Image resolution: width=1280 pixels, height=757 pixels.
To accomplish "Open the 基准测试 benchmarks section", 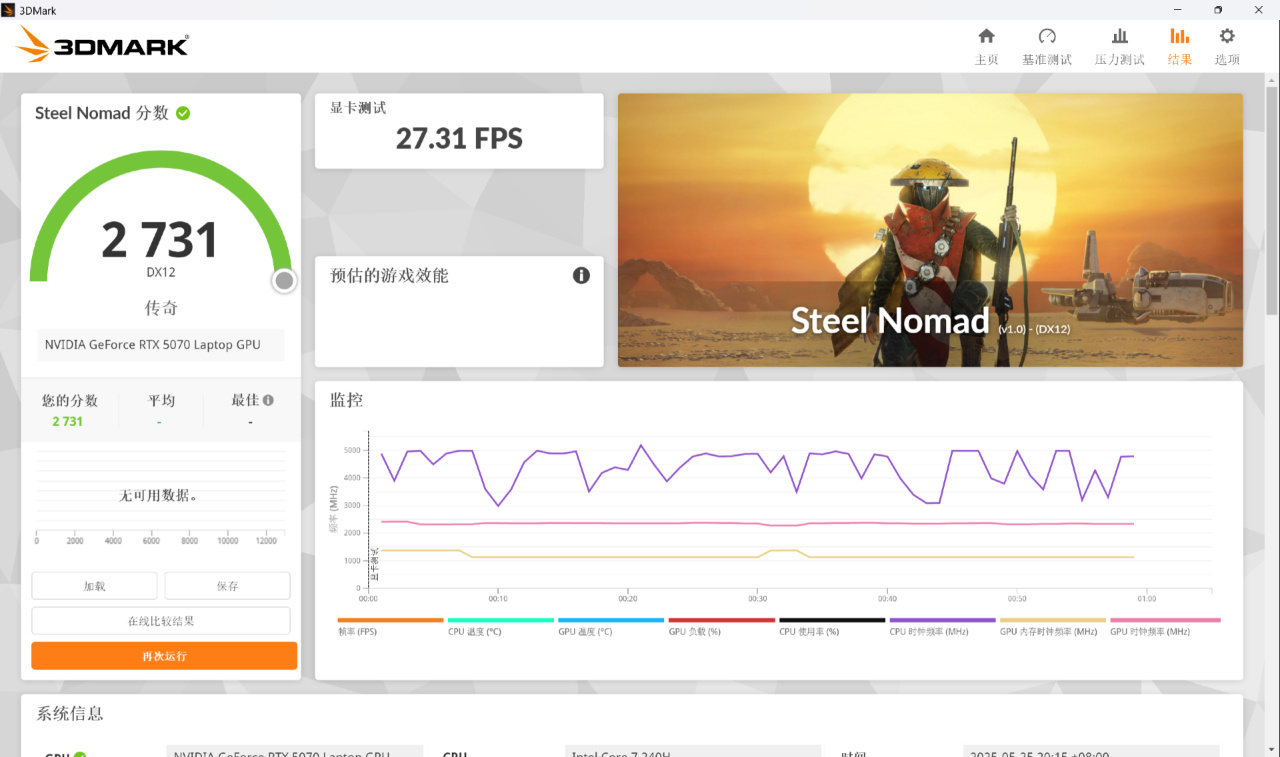I will (1046, 46).
